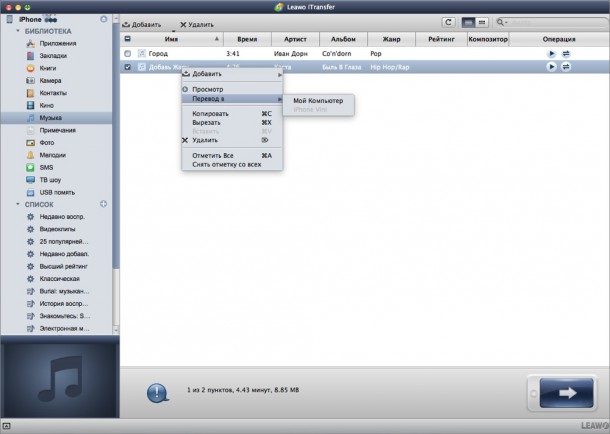Choose Вырезать from context menu
Image resolution: width=610 pixels, height=434 pixels.
pos(232,122)
